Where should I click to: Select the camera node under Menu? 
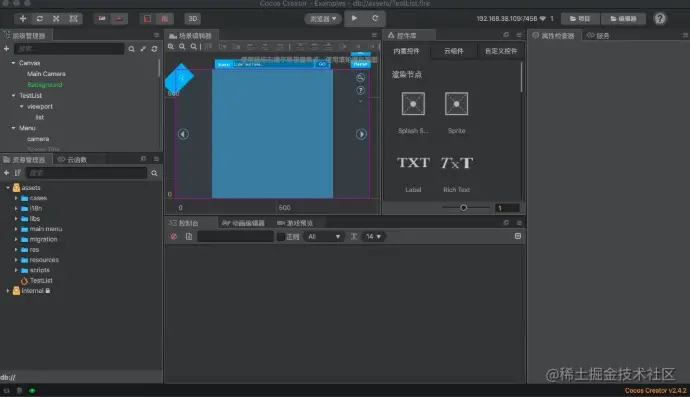38,139
